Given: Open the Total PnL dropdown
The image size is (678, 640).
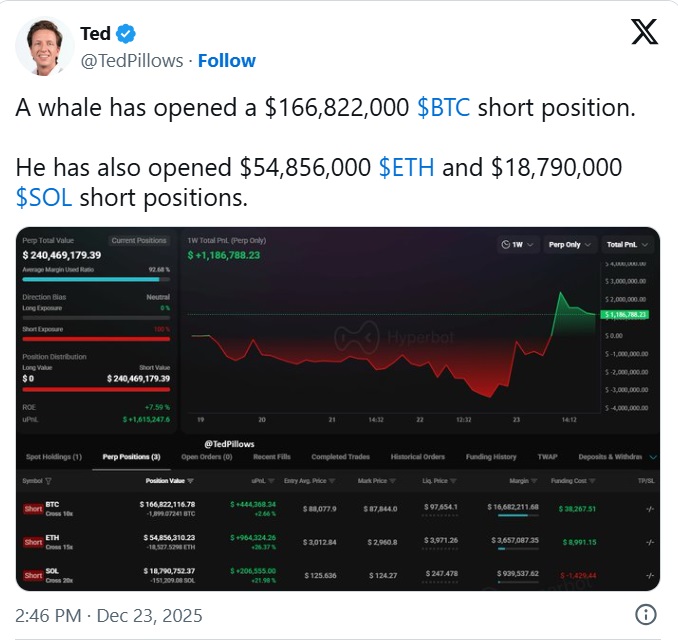Looking at the screenshot, I should coord(627,244).
